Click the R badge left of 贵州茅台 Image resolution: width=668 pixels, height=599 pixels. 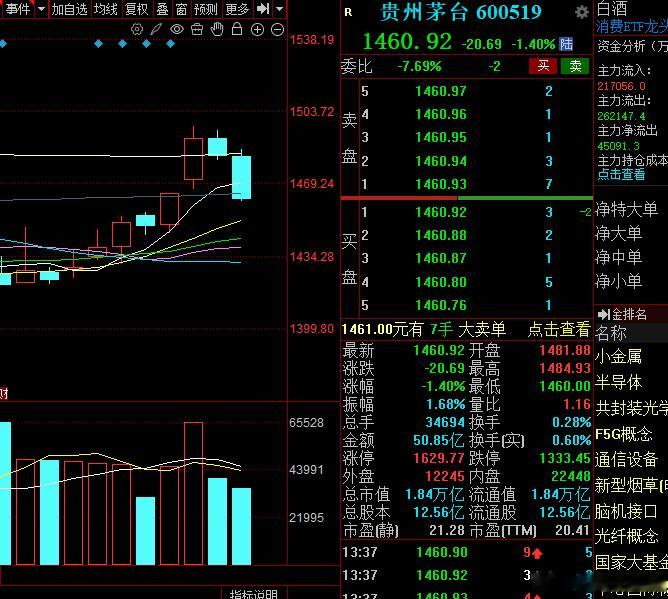(x=348, y=12)
